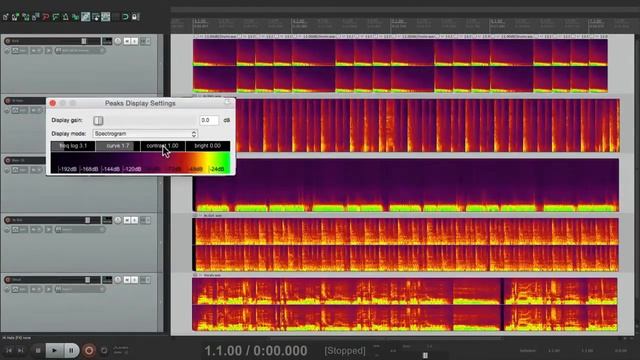Open the Project Settings toolbar icon
This screenshot has height=360, width=640.
[36, 17]
